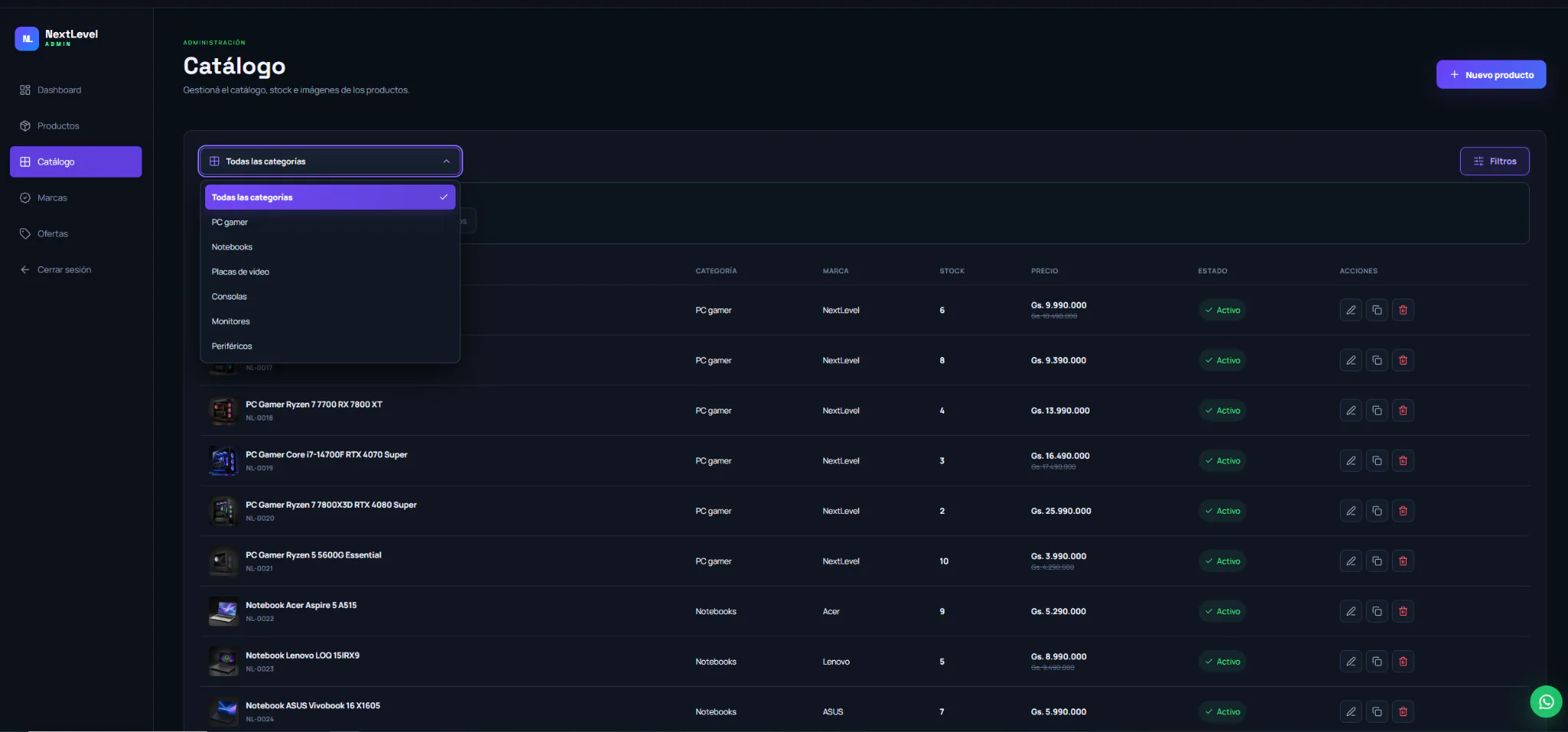Open thumbnail of Notebook Lenovo LOQ 15IRX9
Image resolution: width=1568 pixels, height=732 pixels.
coord(224,662)
